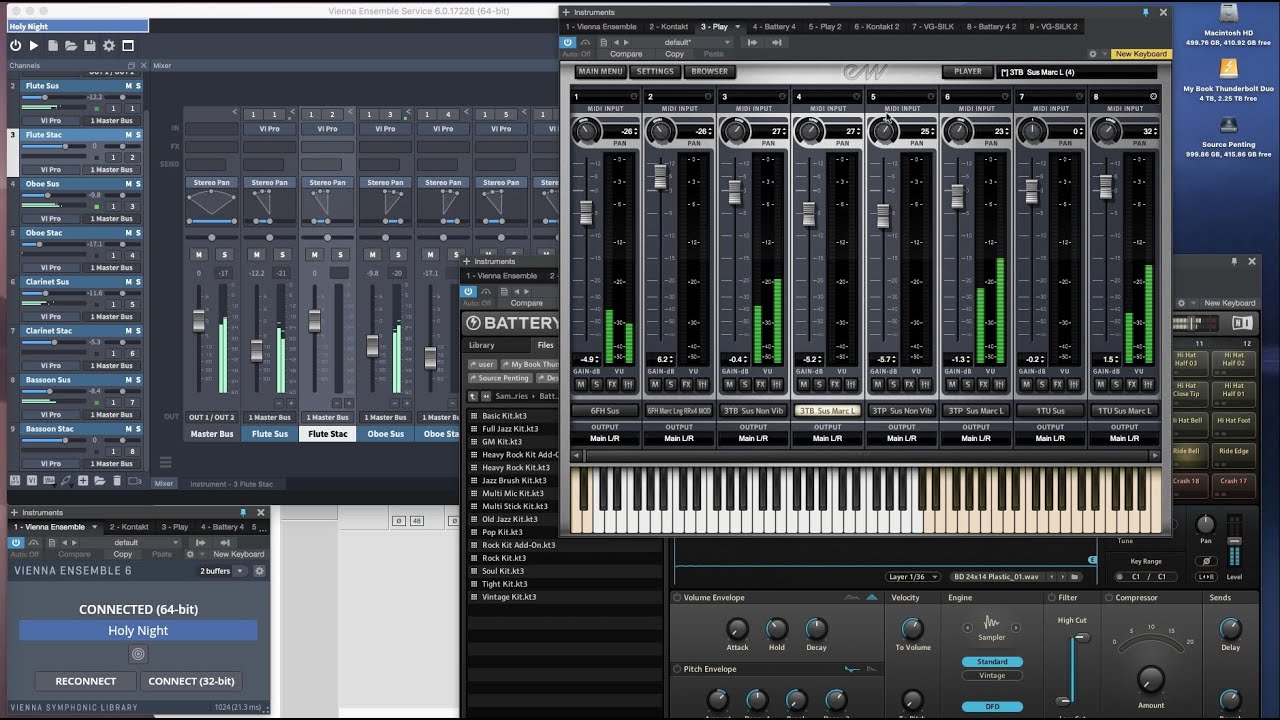This screenshot has height=720, width=1280.
Task: Click the save disk icon in Vienna Ensemble toolbar
Action: pyautogui.click(x=90, y=45)
